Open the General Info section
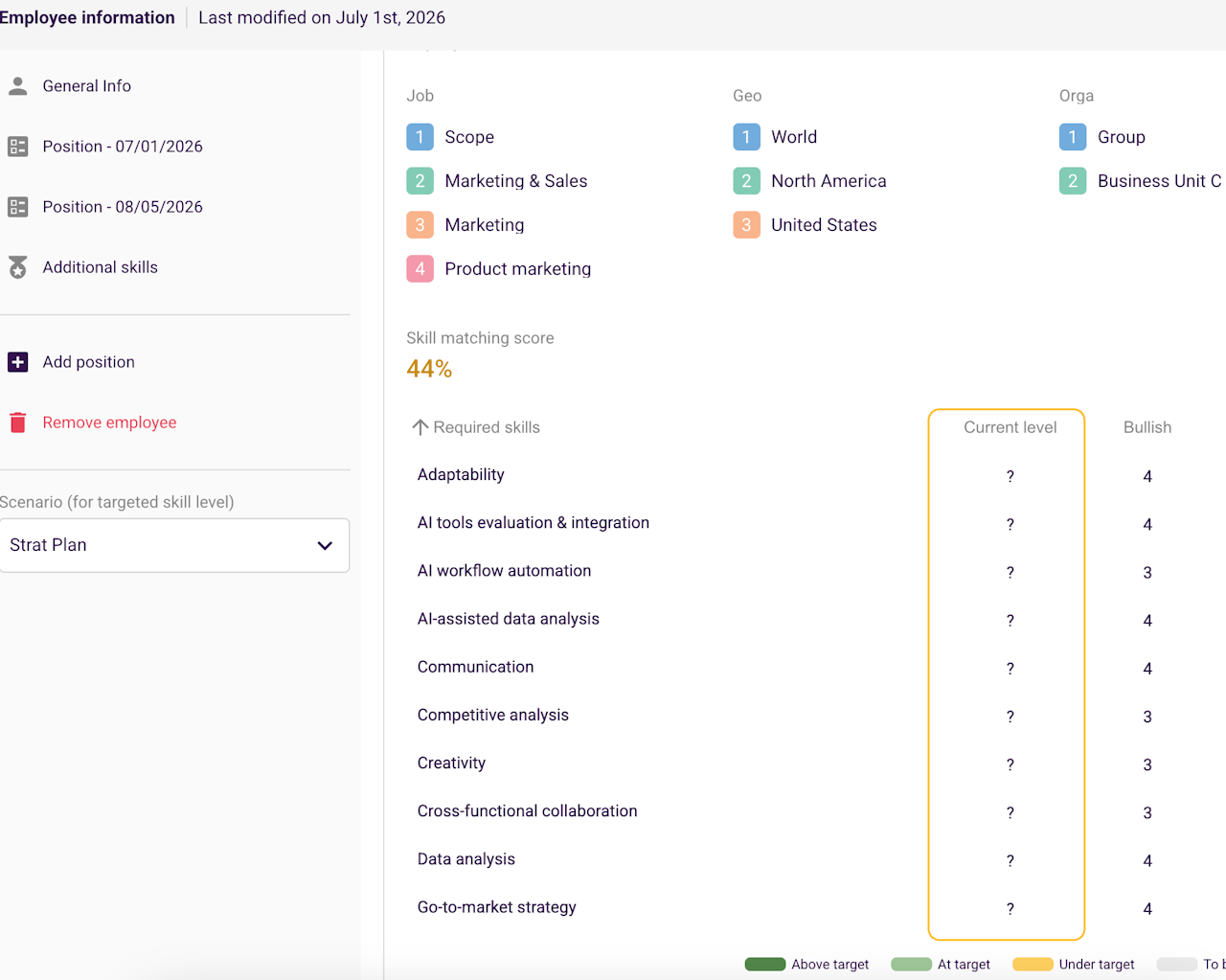Screen dimensions: 1226x980 point(86,86)
